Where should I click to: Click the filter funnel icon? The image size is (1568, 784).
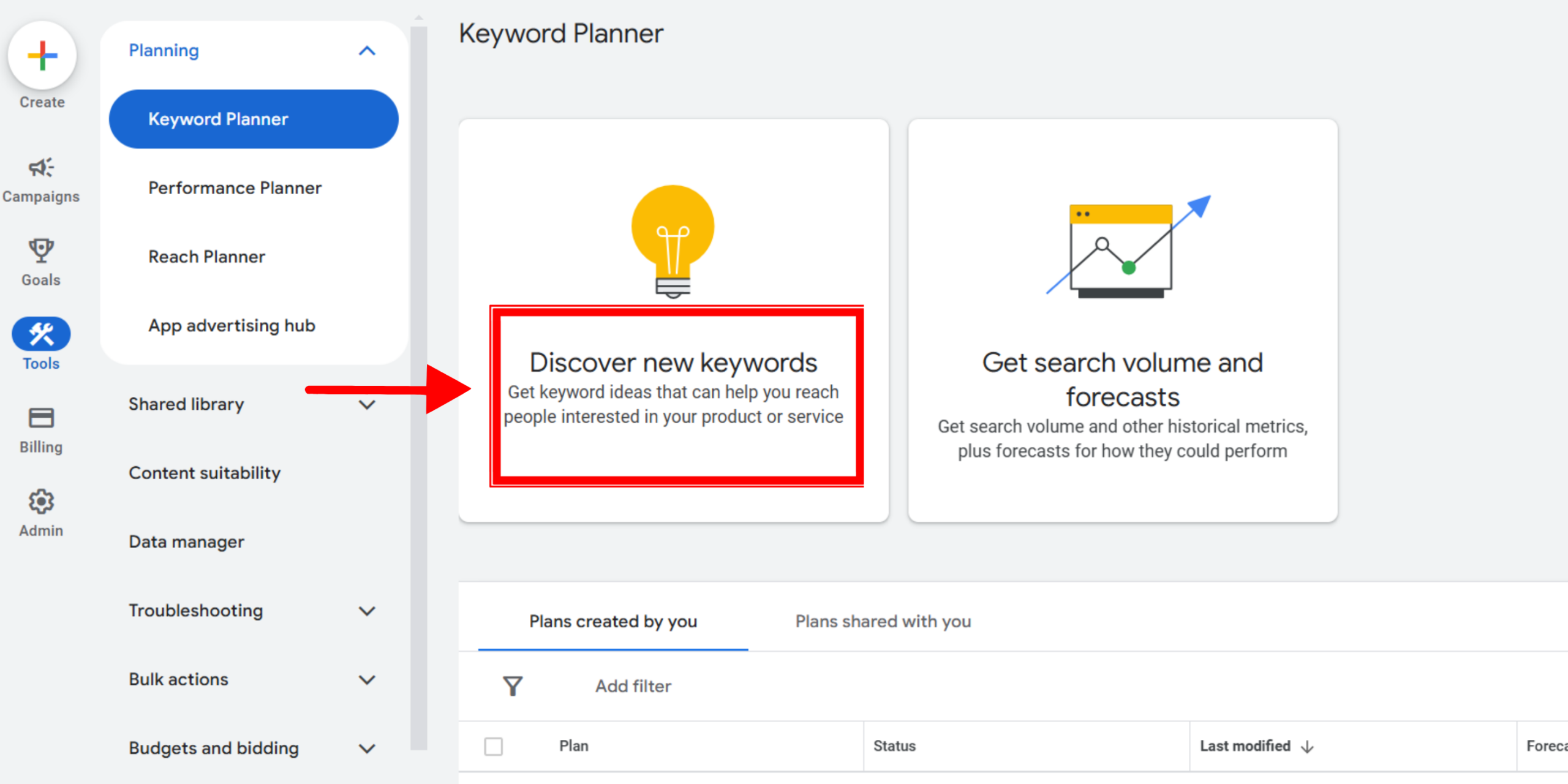click(513, 686)
